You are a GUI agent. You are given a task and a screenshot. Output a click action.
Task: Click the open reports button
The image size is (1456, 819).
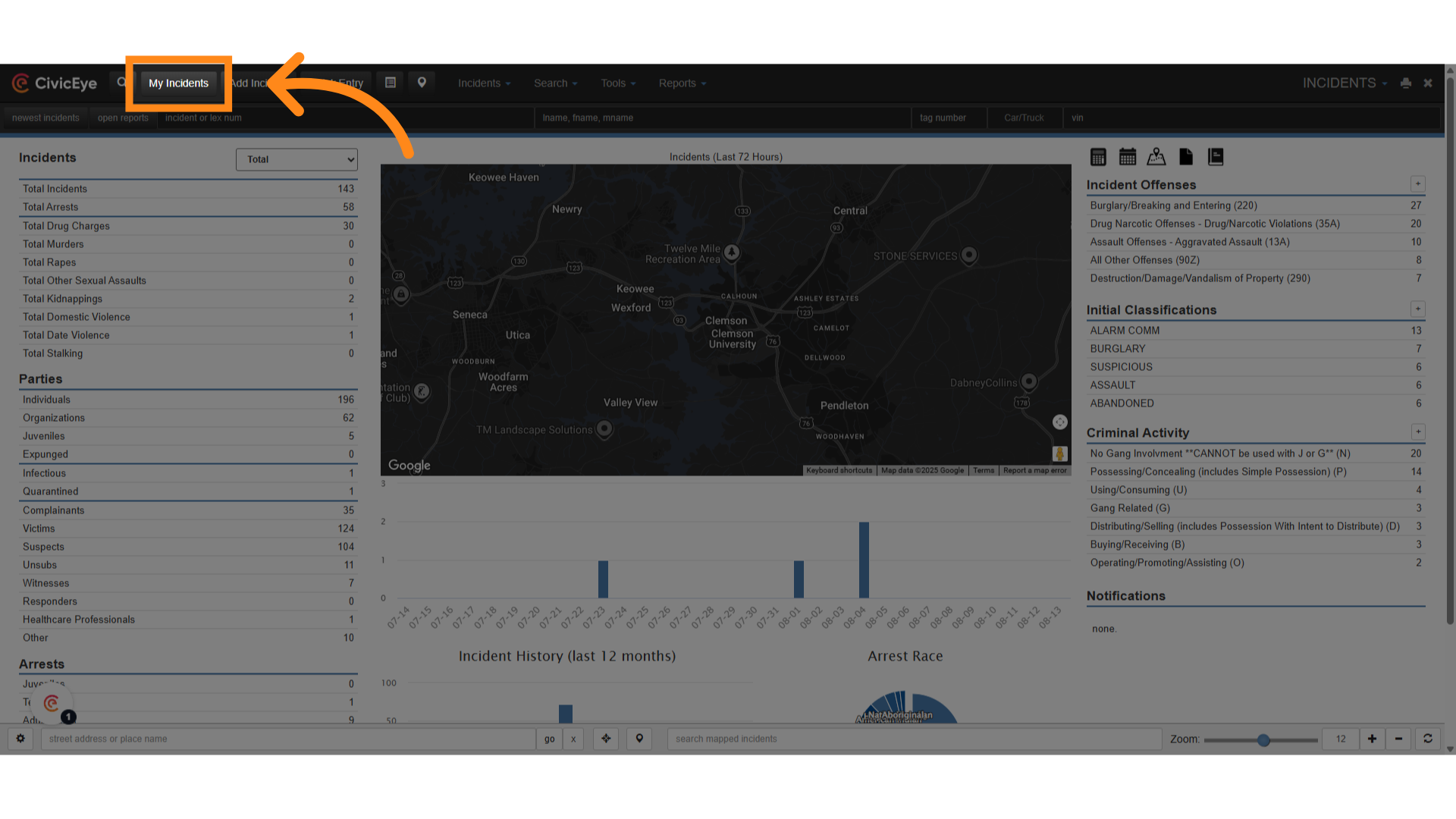(123, 118)
